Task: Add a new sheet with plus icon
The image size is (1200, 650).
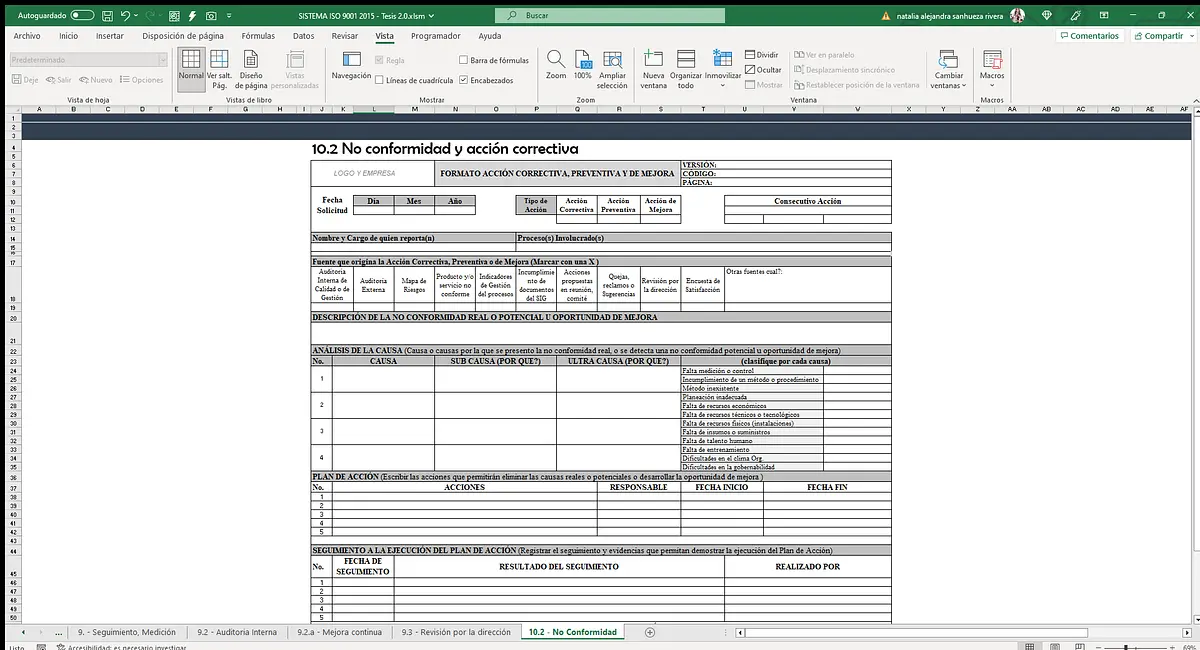Action: point(650,632)
